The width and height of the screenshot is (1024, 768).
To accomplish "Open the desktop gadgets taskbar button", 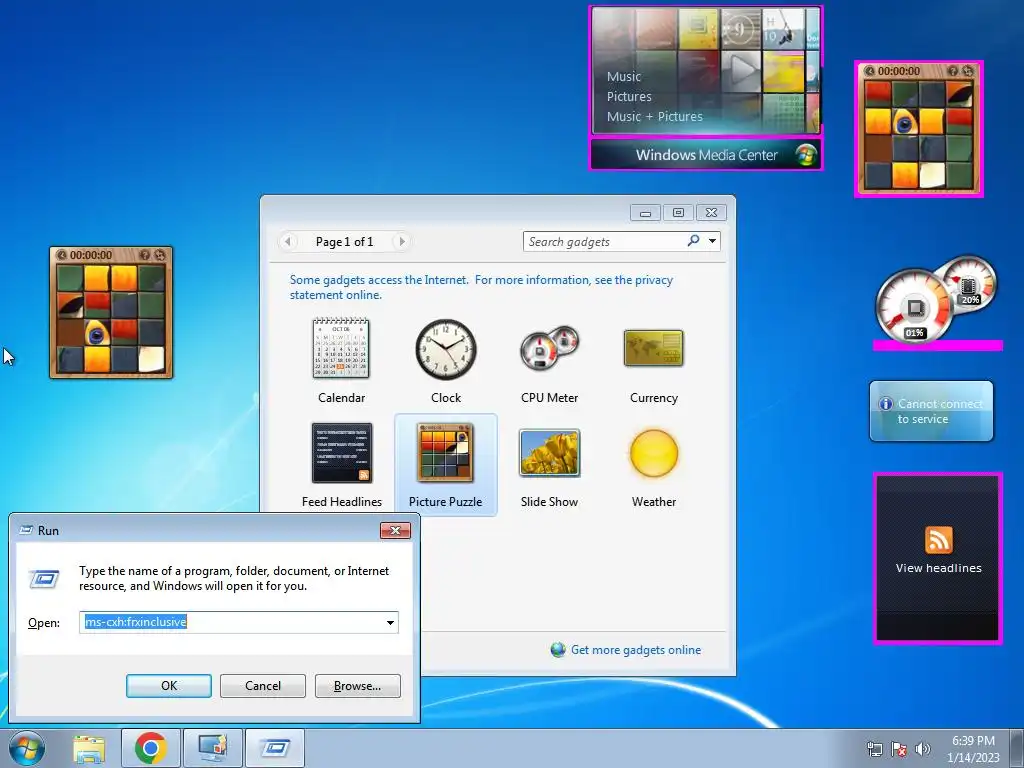I will point(212,748).
